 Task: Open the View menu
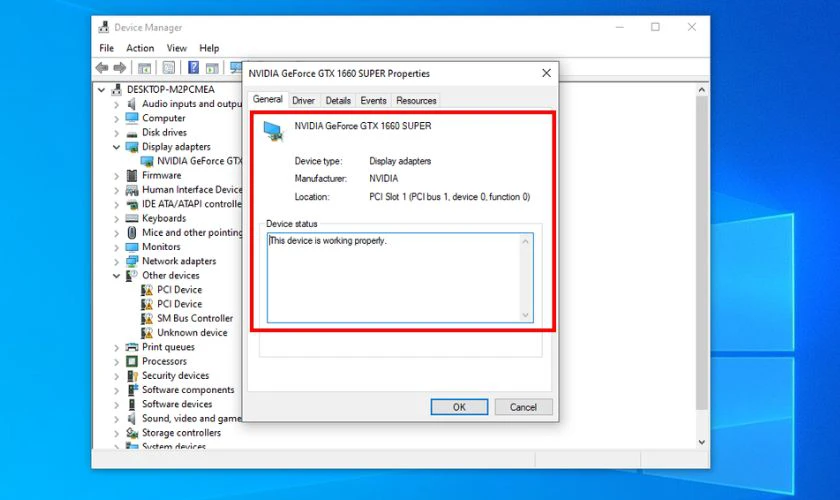click(x=177, y=48)
